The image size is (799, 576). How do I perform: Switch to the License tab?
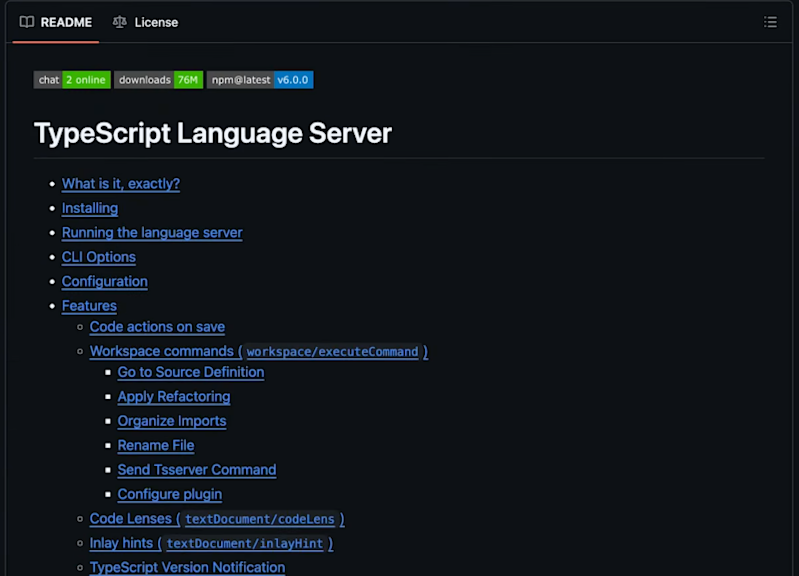pos(146,22)
